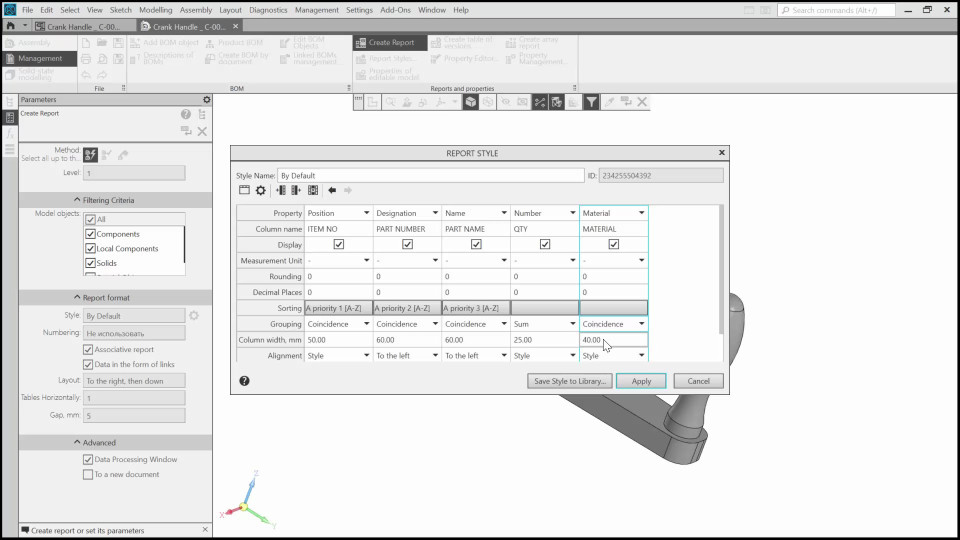Click first table-window icon in Report Style toolbar
This screenshot has height=540, width=960.
click(244, 190)
